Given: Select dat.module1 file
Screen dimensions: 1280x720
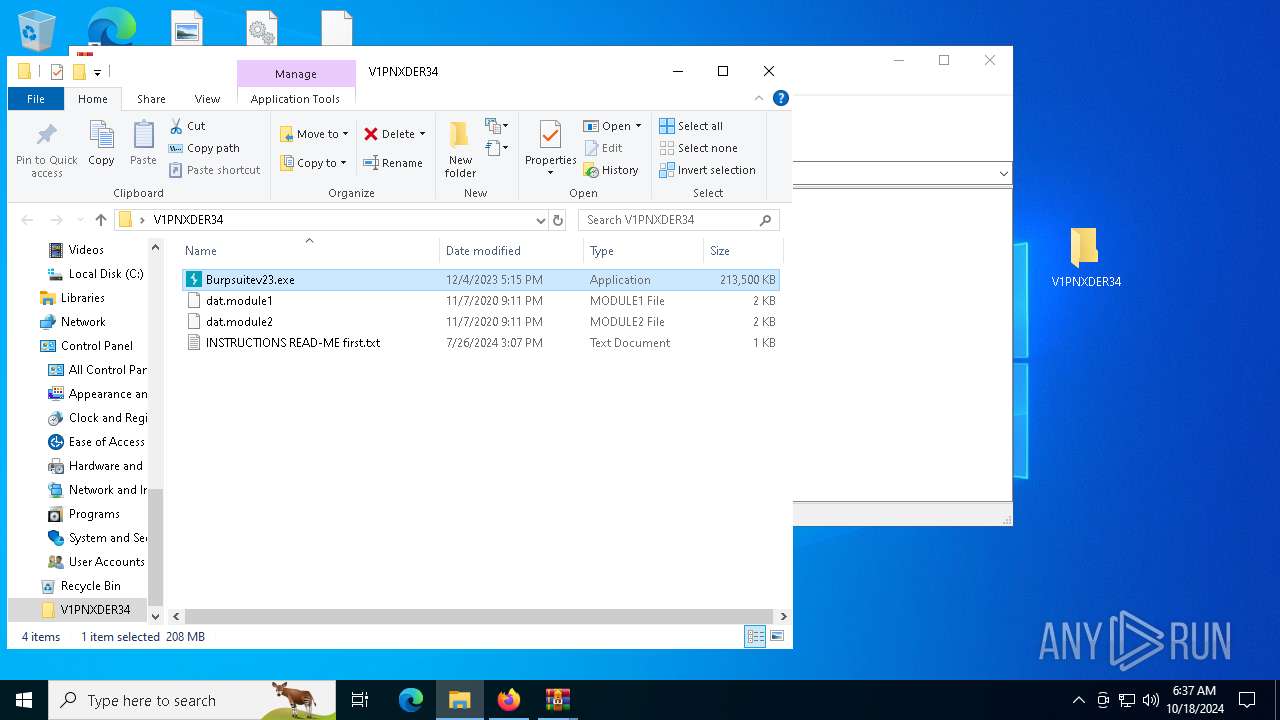Looking at the screenshot, I should click(481, 301).
